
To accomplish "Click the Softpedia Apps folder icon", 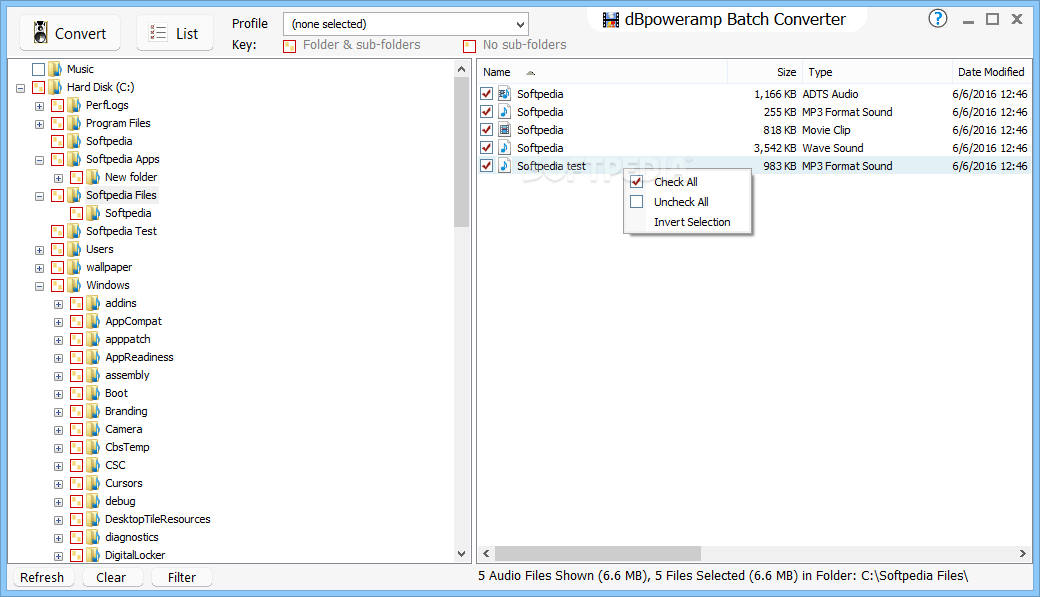I will tap(75, 159).
